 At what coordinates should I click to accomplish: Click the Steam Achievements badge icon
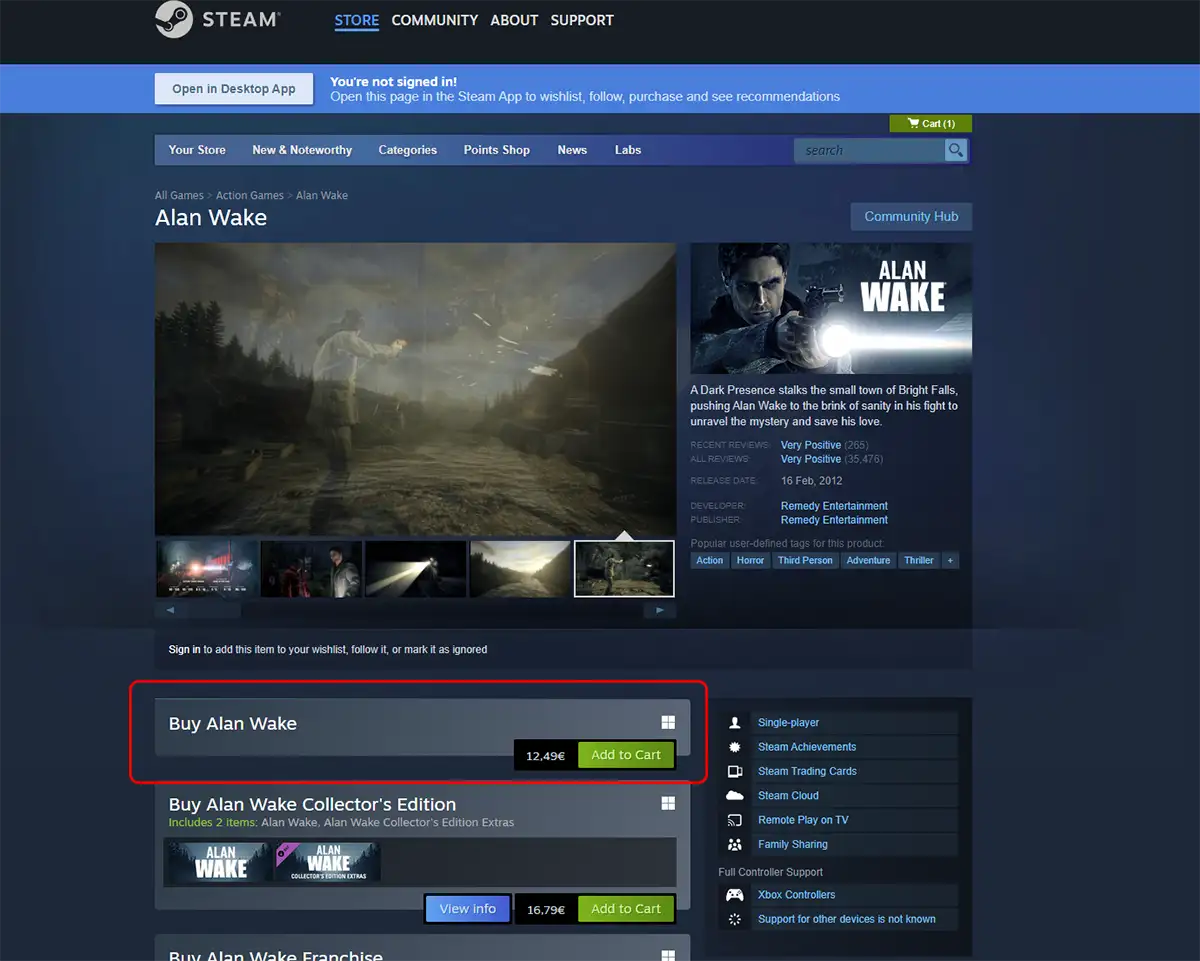coord(735,746)
